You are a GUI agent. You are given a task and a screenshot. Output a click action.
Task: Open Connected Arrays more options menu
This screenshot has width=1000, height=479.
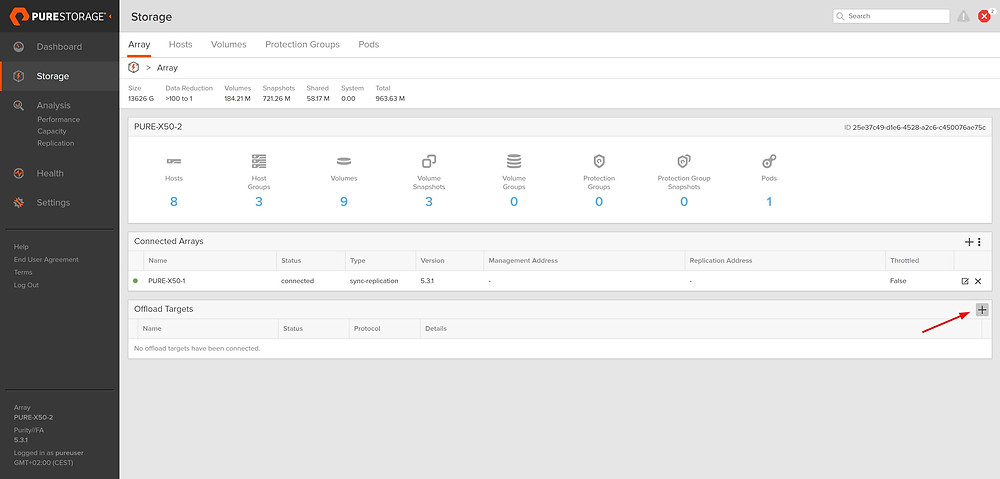(980, 242)
